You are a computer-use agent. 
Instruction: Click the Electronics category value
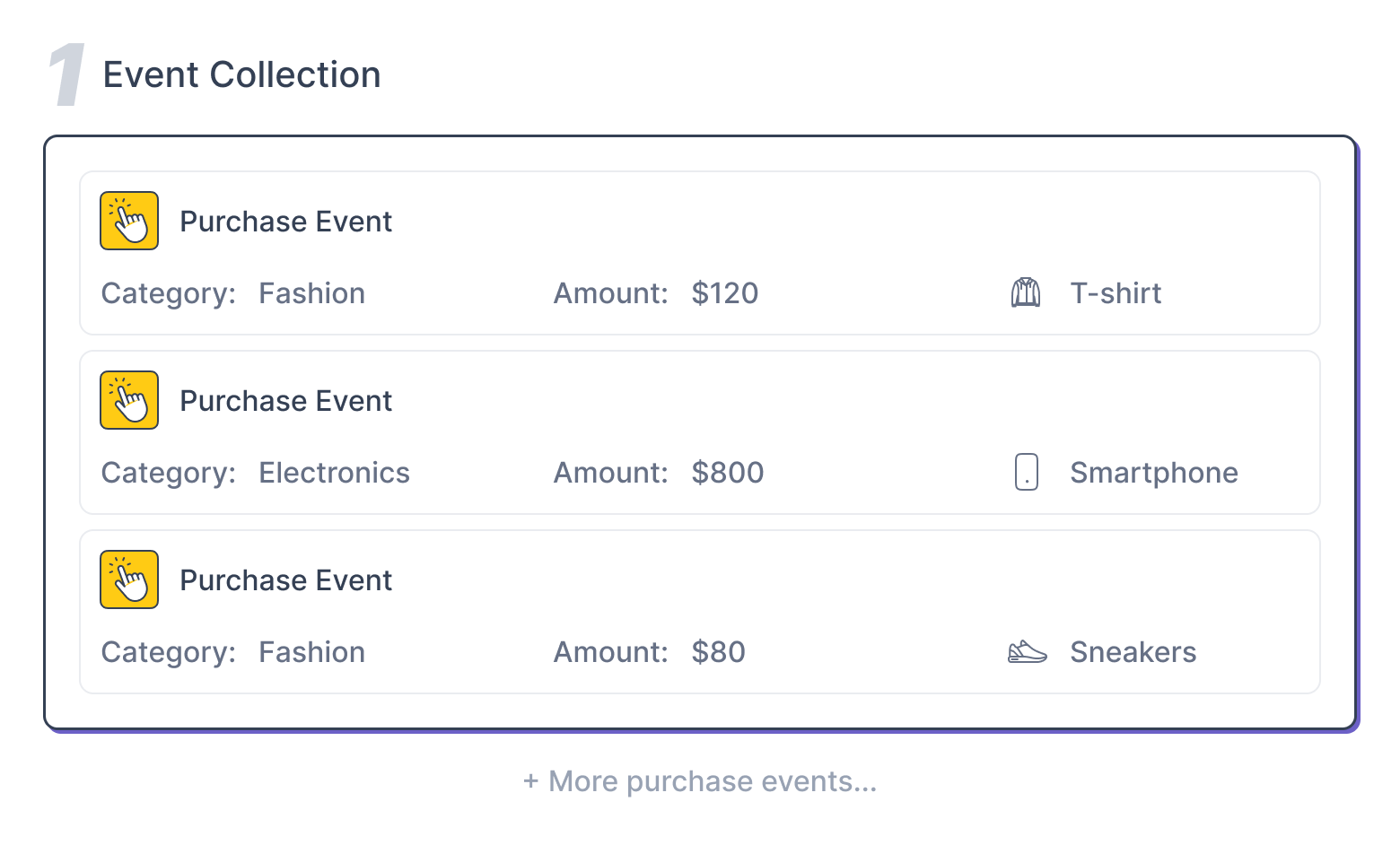(334, 473)
